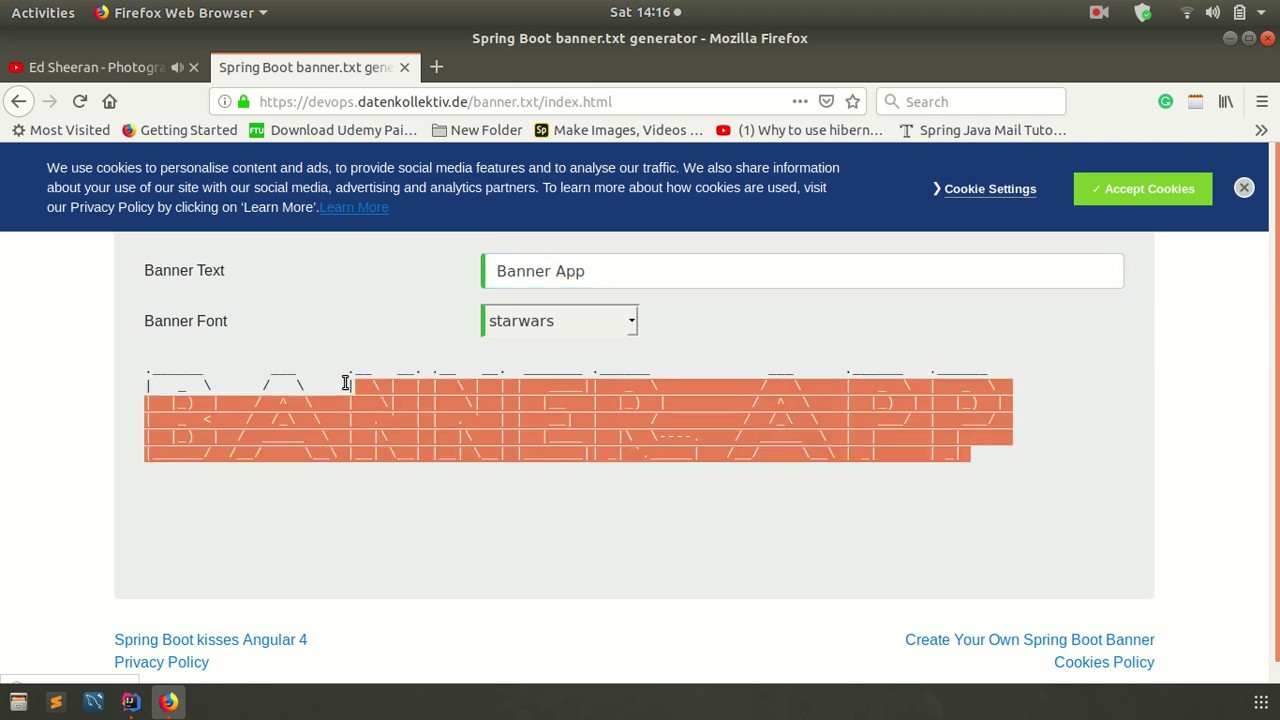Open Spring Boot kisses Angular 4 link

211,640
